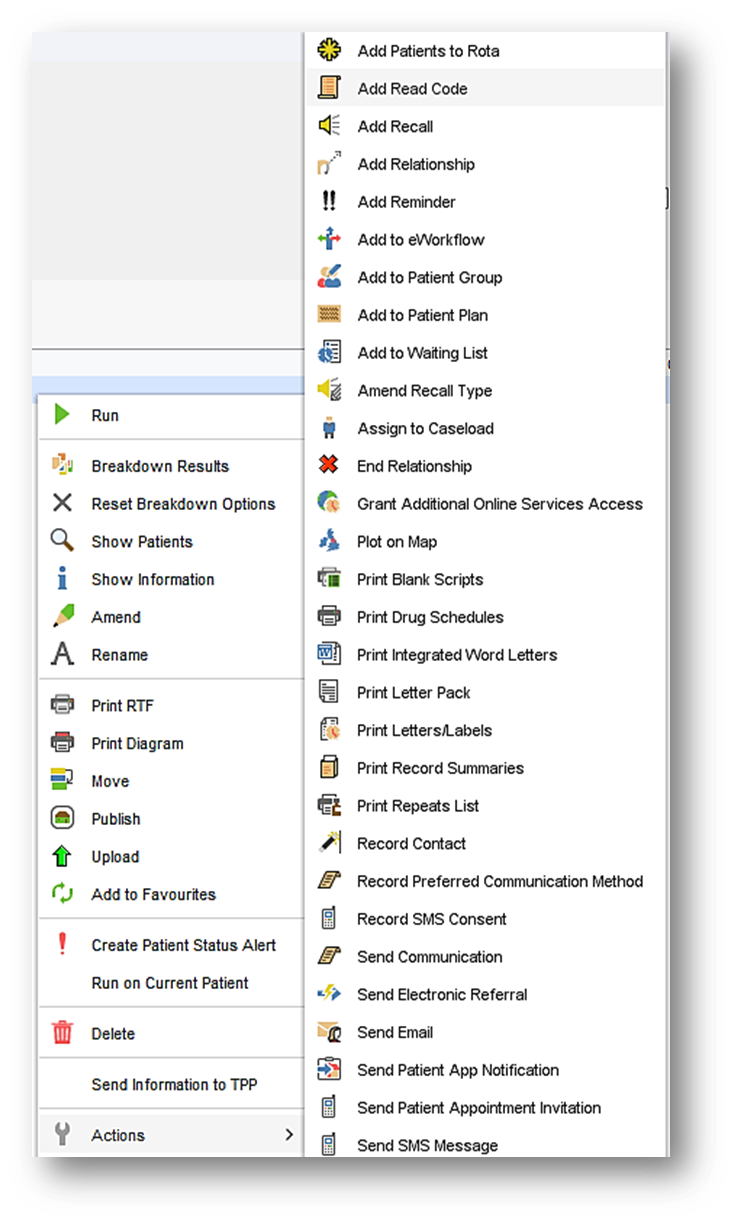Click the Add to Favourites refresh icon
735x1222 pixels.
(63, 894)
